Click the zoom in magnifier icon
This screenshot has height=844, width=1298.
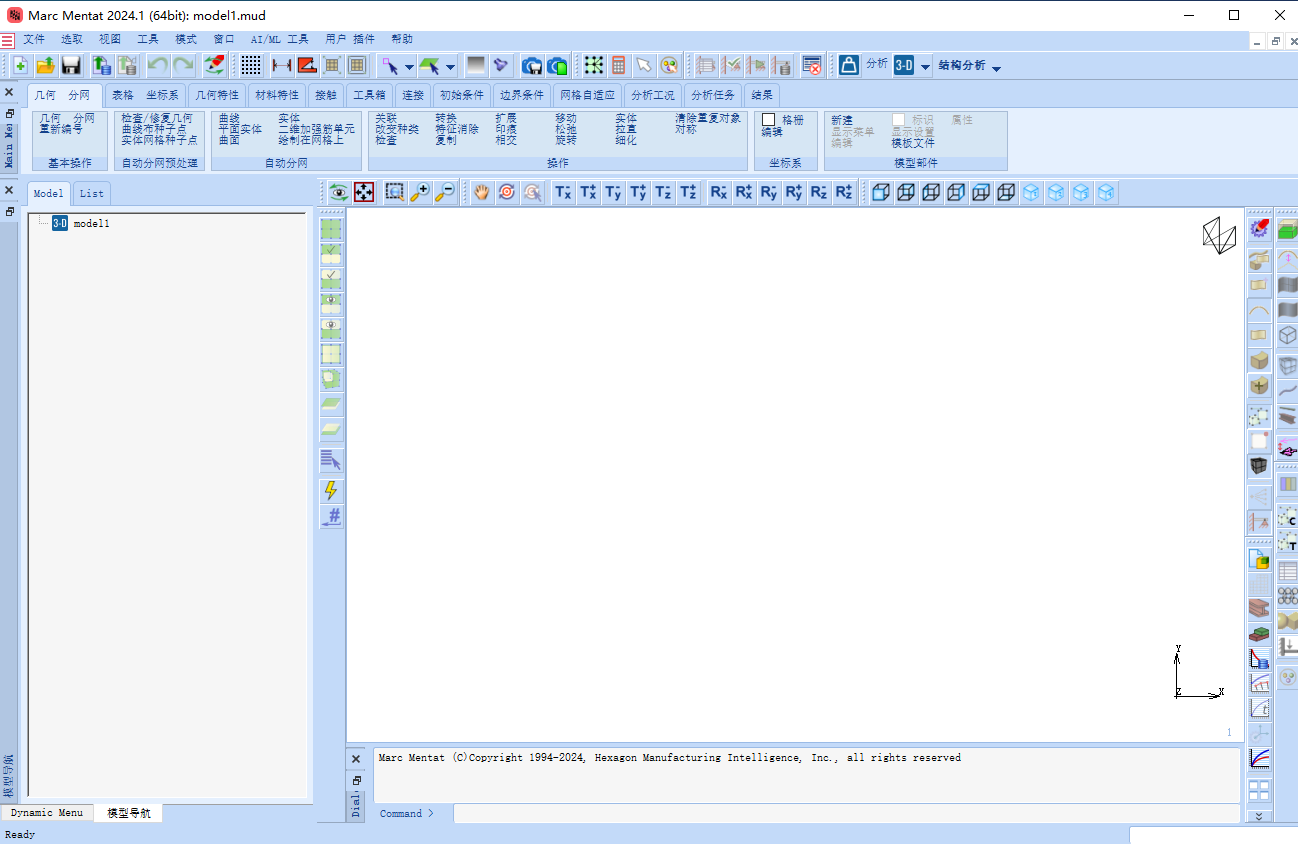420,192
